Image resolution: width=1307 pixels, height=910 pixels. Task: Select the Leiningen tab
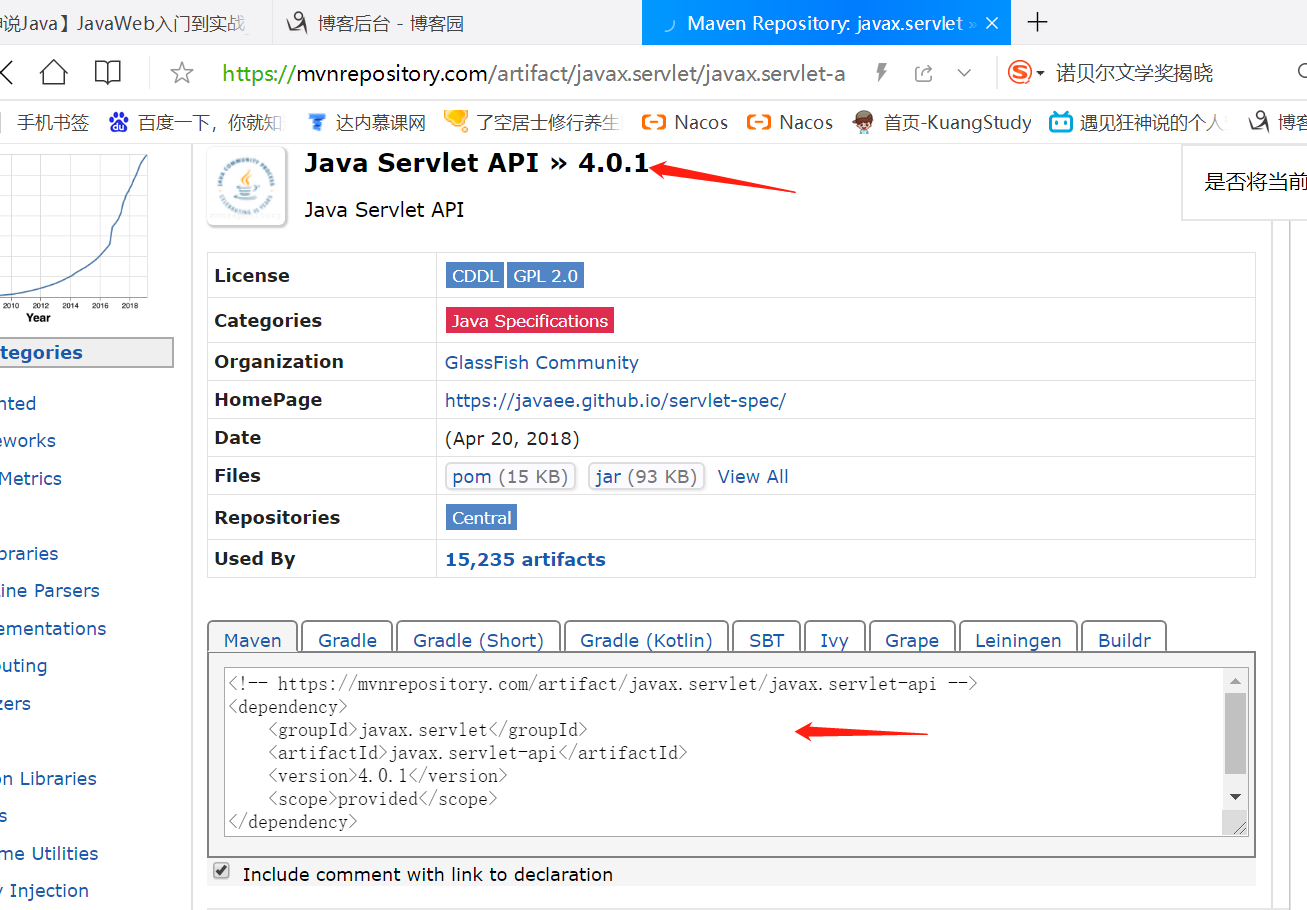1018,640
